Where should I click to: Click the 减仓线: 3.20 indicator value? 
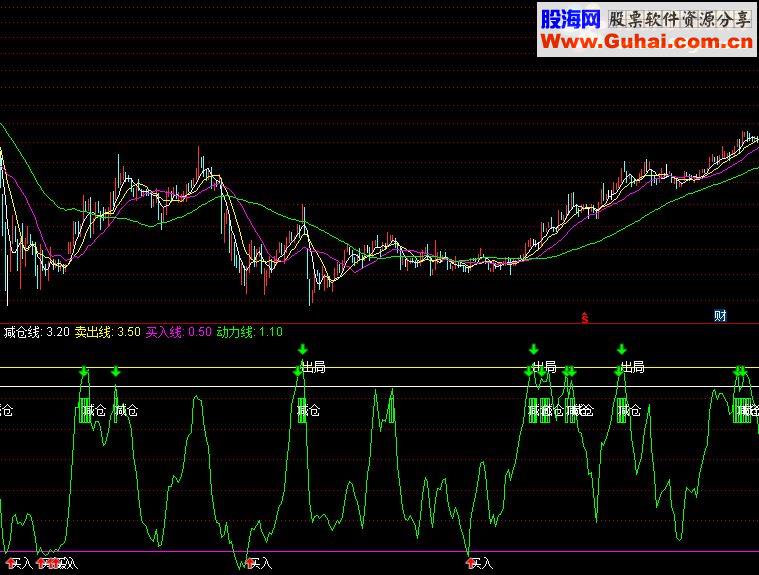(x=37, y=332)
